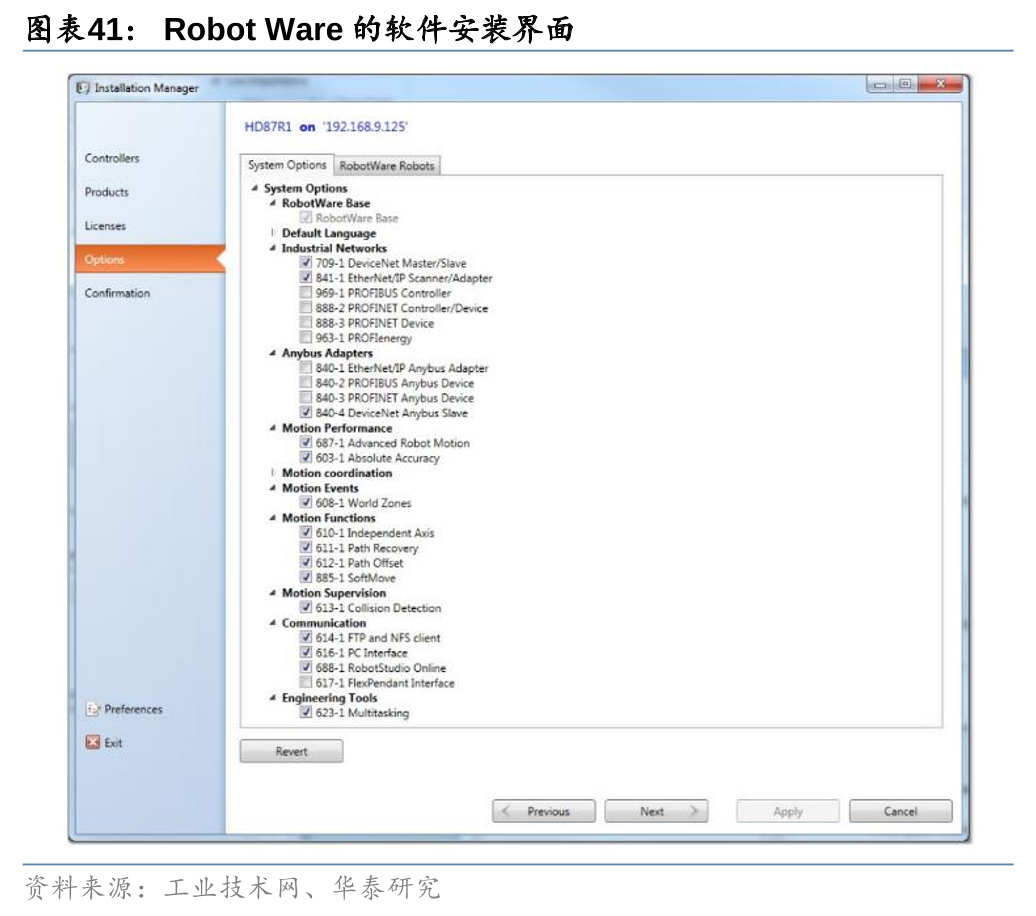Click the greyed RobotWare Base checkbox
Viewport: 1036px width, 916px height.
[305, 217]
